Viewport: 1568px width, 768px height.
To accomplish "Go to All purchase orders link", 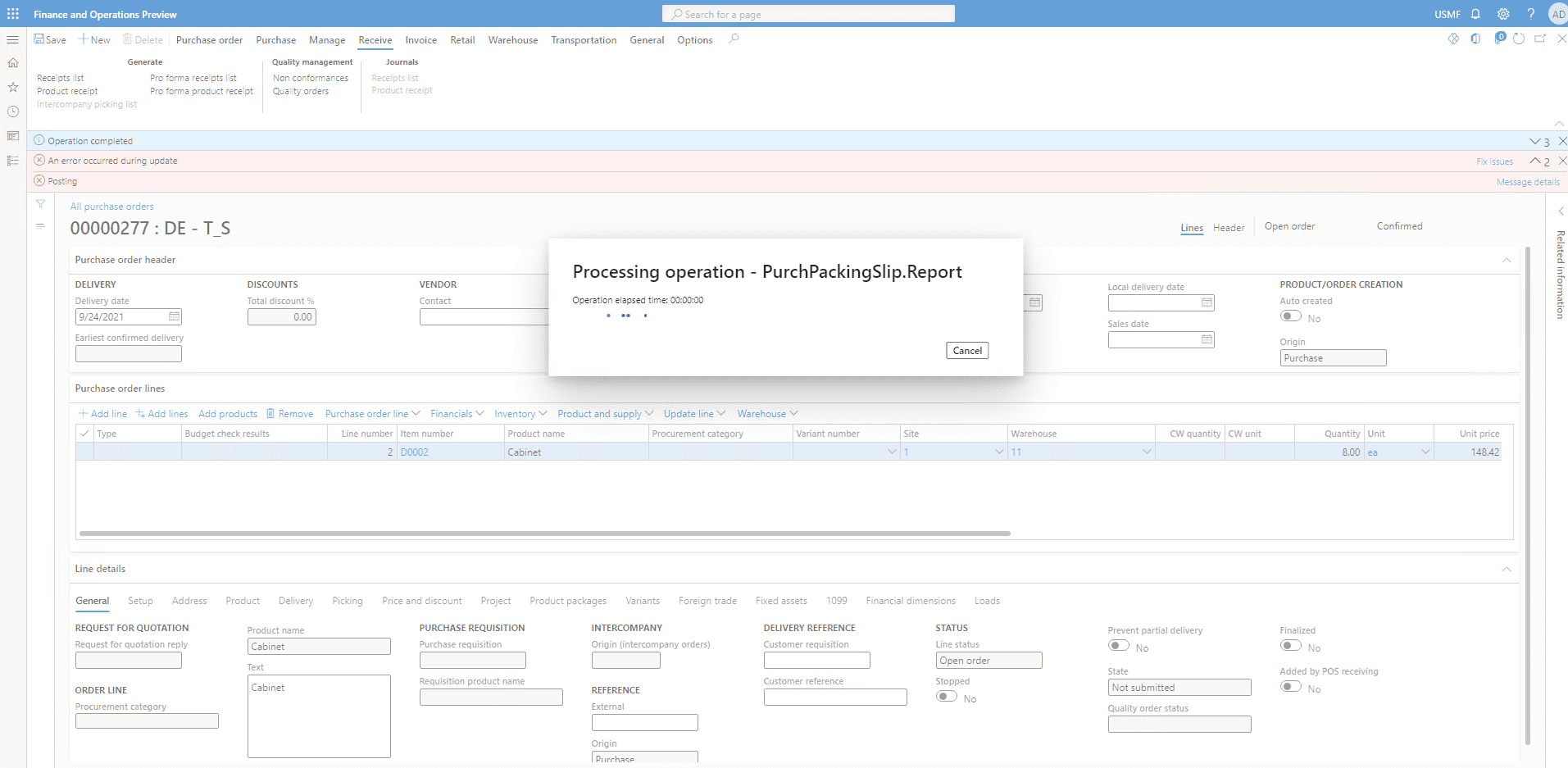I will point(111,207).
